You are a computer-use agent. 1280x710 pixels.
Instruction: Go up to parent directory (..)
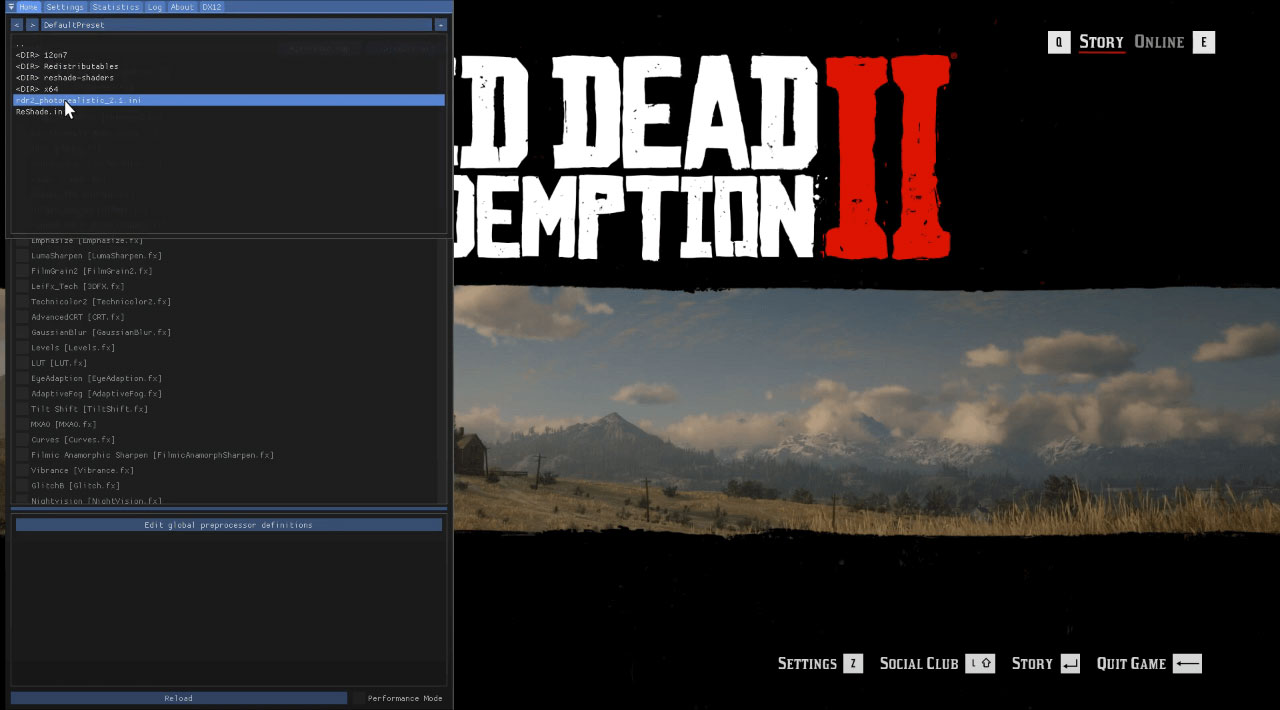[x=20, y=44]
